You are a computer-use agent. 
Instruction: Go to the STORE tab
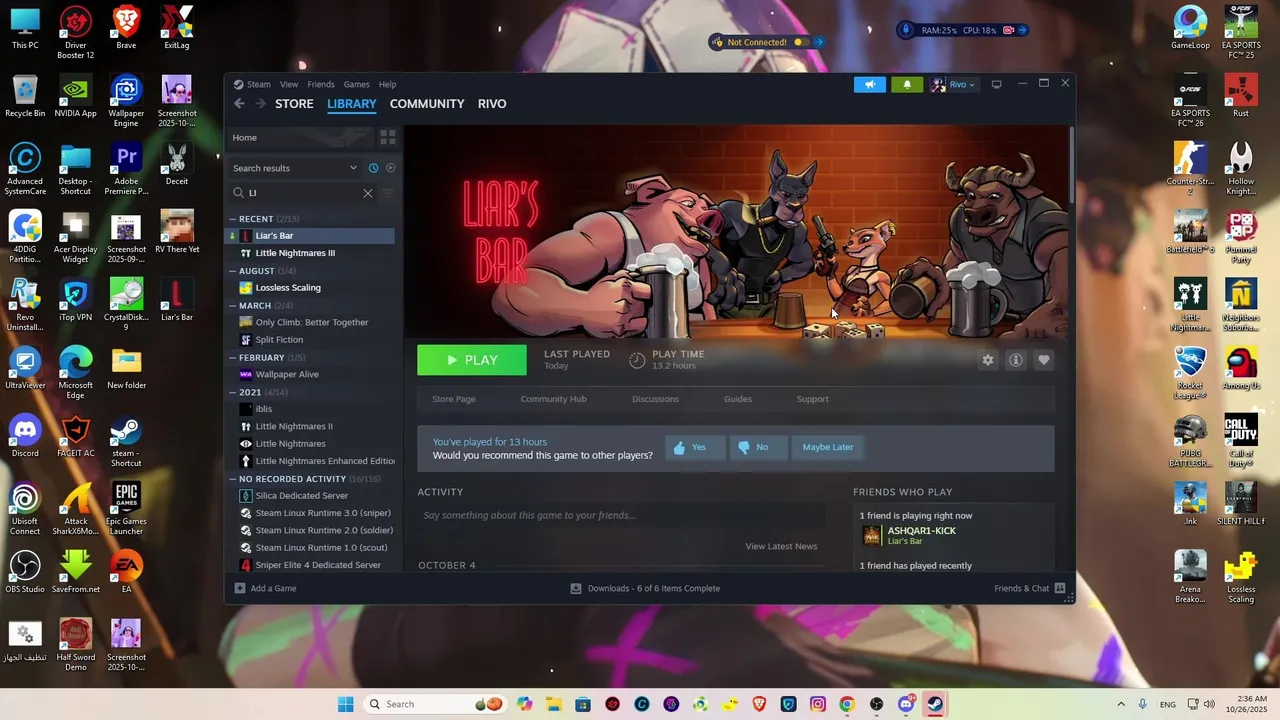(294, 103)
